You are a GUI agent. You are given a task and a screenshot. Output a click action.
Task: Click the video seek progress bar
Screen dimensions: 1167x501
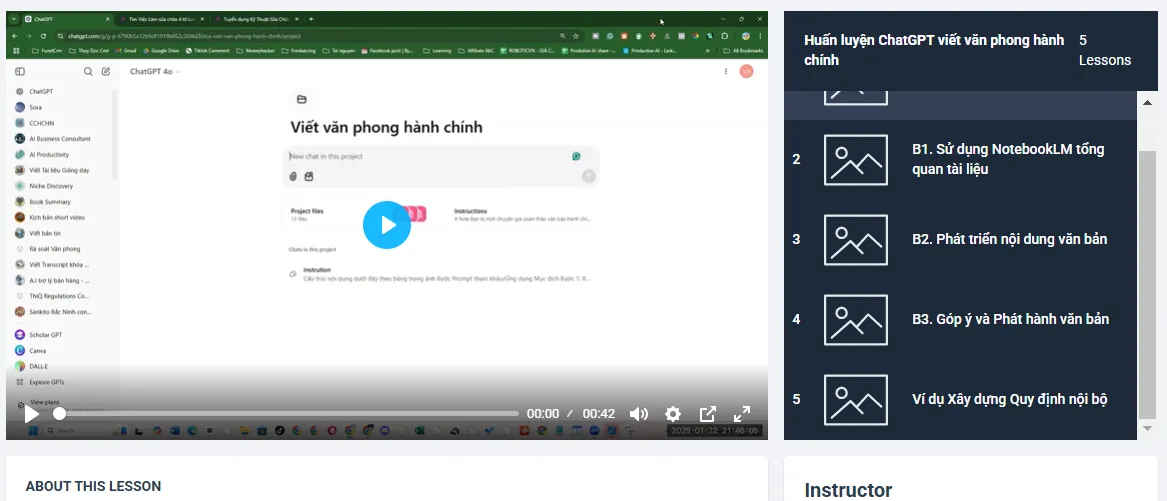[286, 414]
